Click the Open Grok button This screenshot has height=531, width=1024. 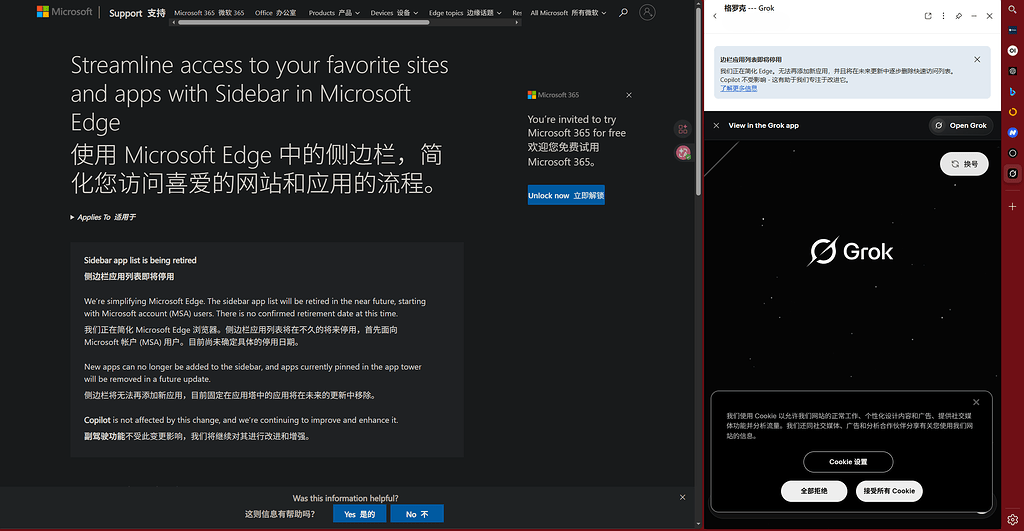pos(961,125)
